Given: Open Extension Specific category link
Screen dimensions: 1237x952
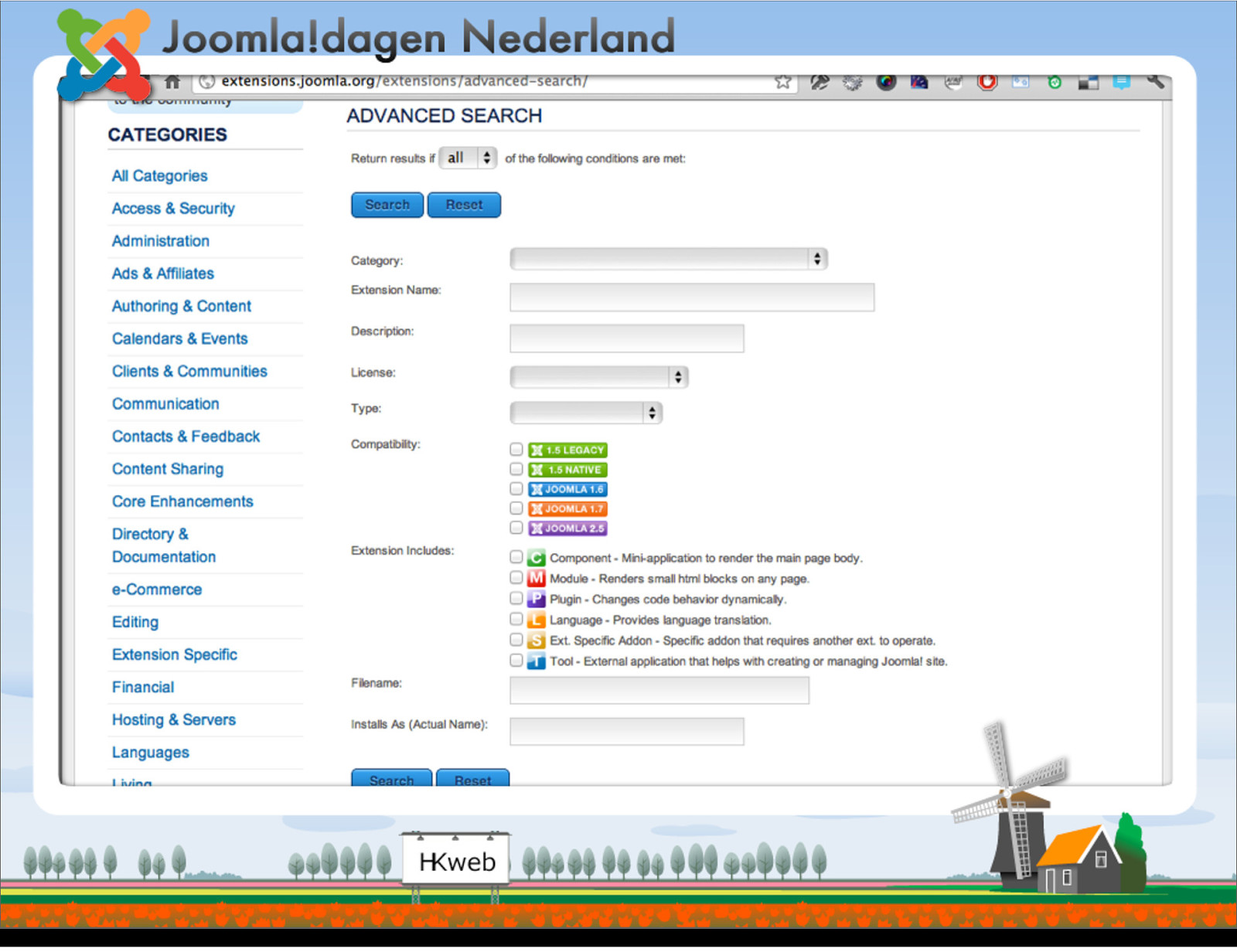Looking at the screenshot, I should point(175,654).
